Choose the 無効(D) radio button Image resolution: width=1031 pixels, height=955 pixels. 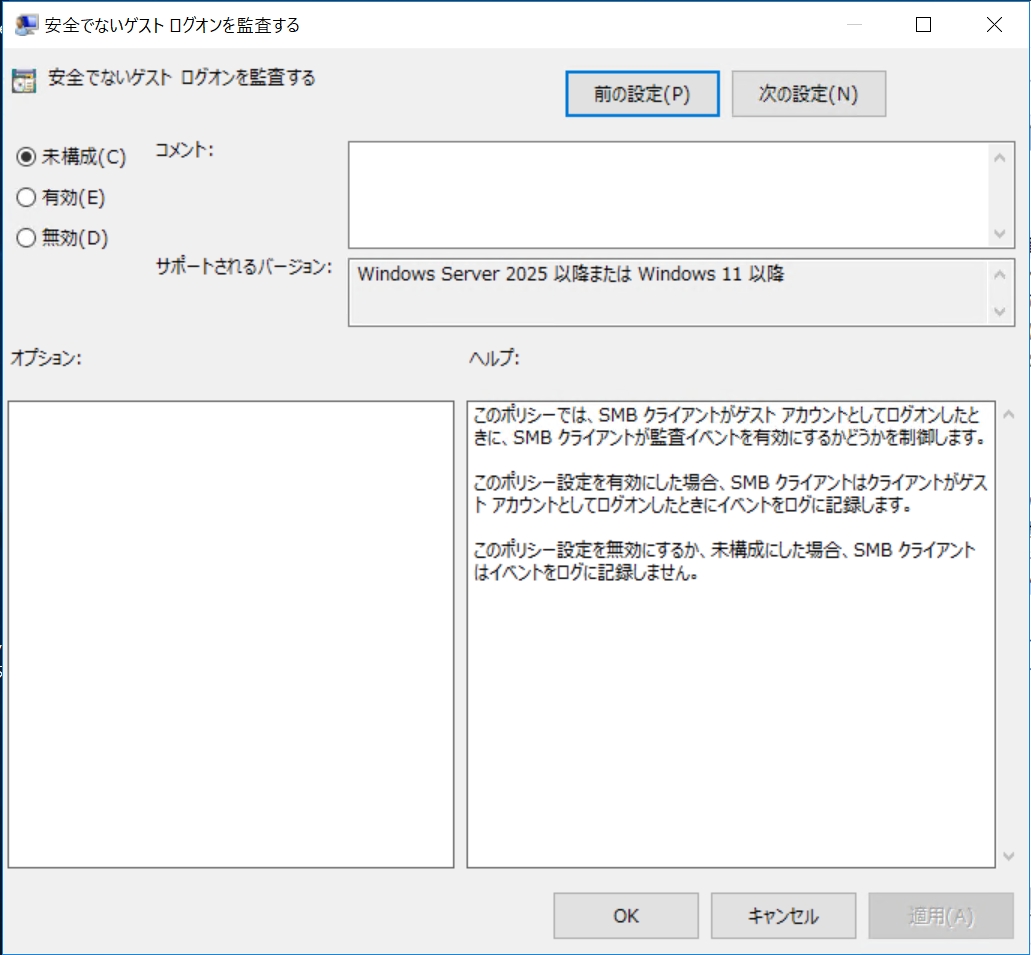[x=27, y=238]
